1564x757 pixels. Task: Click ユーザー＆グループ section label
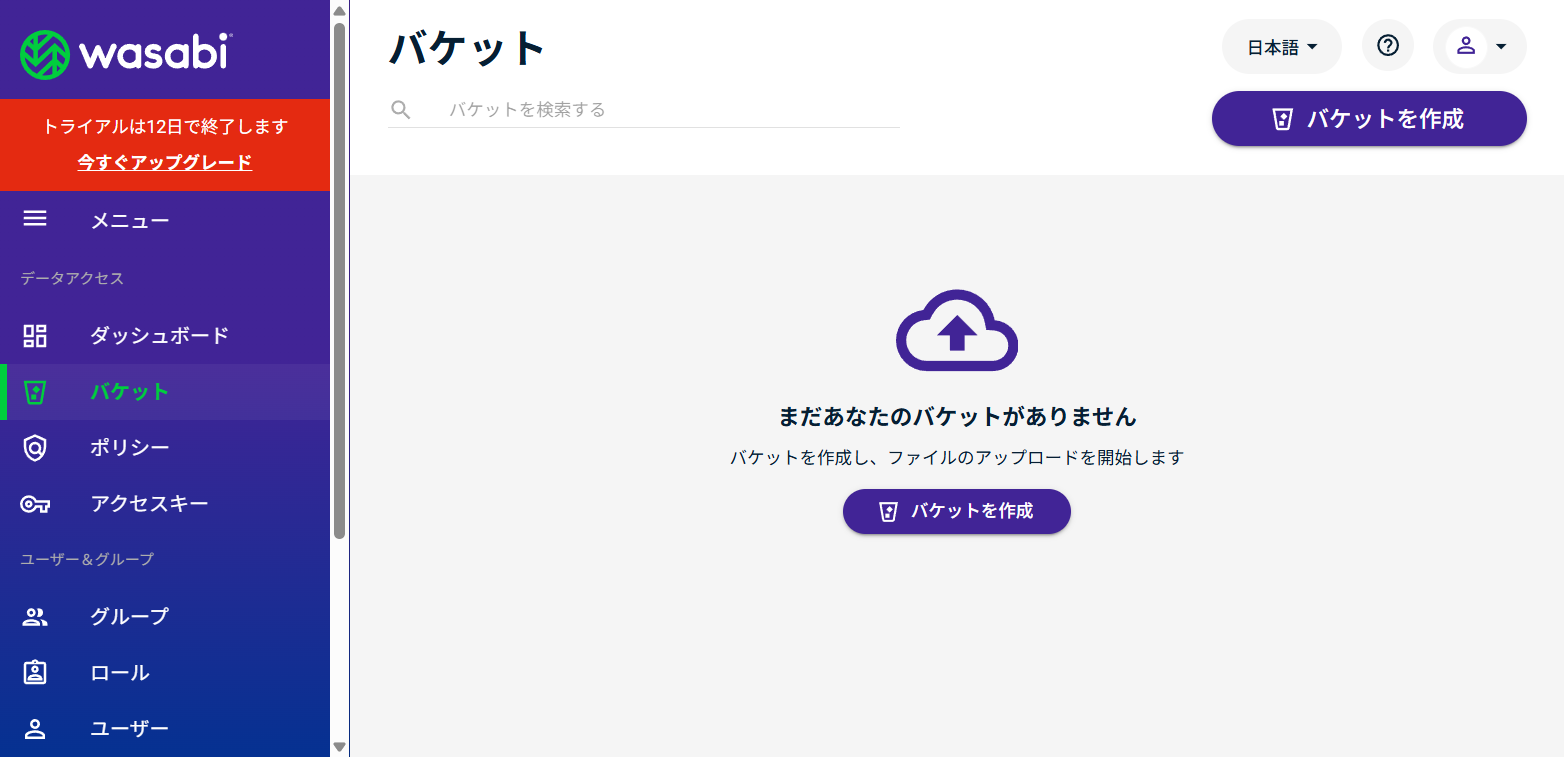pos(87,559)
